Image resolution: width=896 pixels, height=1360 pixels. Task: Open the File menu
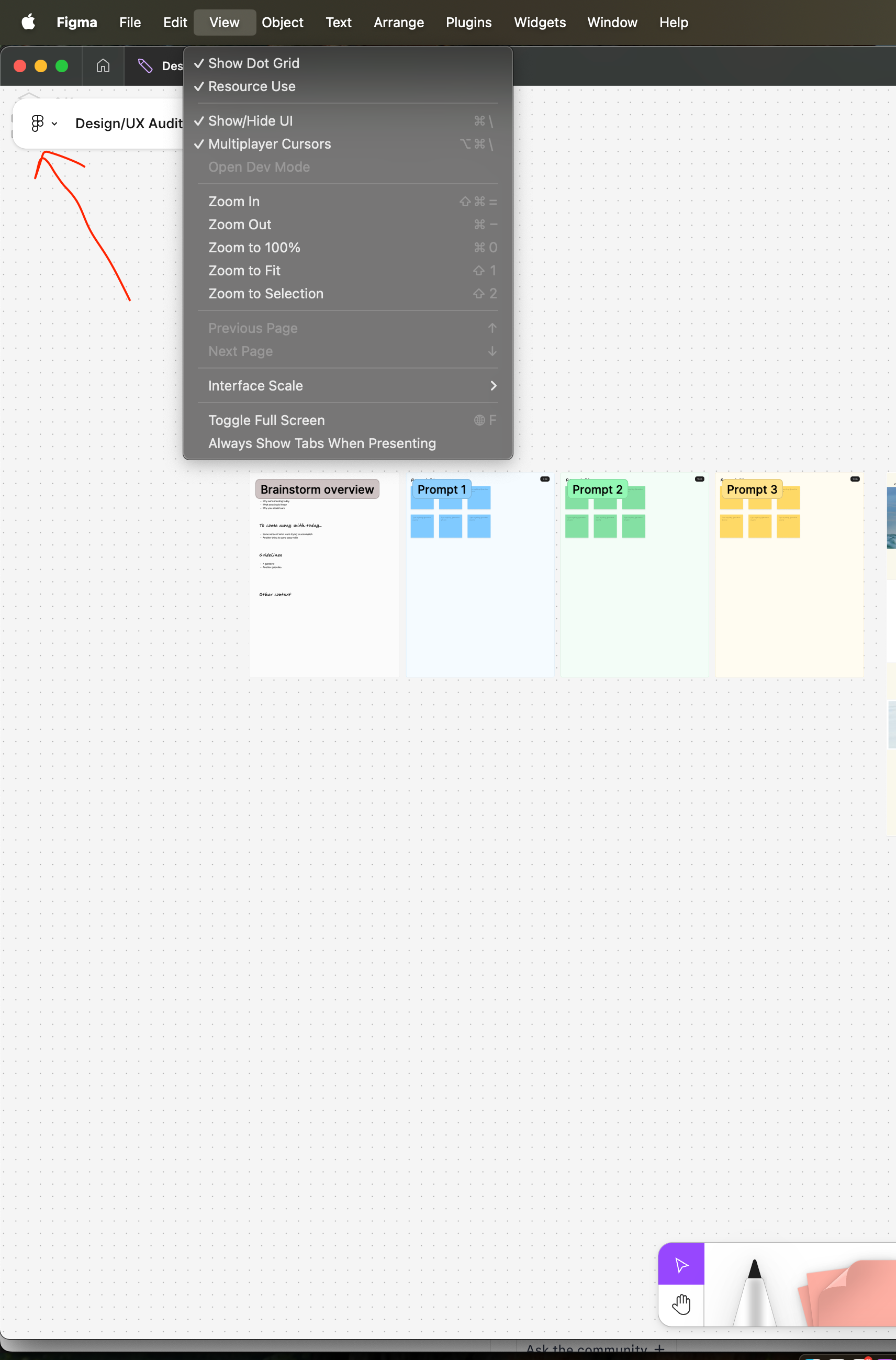[x=130, y=23]
